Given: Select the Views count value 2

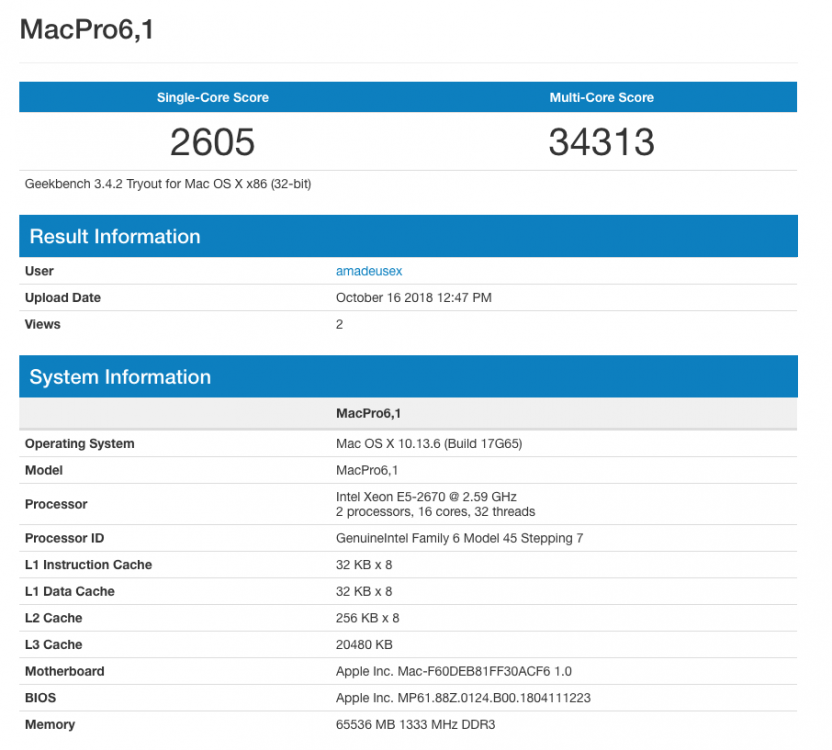Looking at the screenshot, I should pyautogui.click(x=340, y=324).
